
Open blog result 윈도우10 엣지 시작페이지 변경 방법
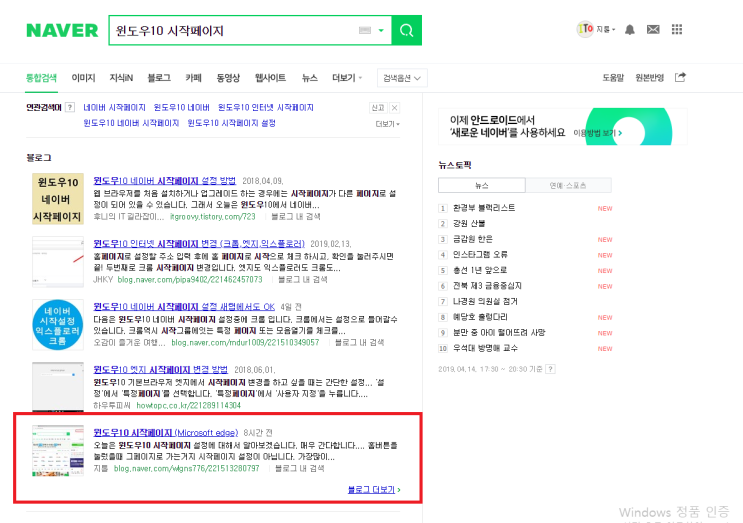tap(160, 370)
